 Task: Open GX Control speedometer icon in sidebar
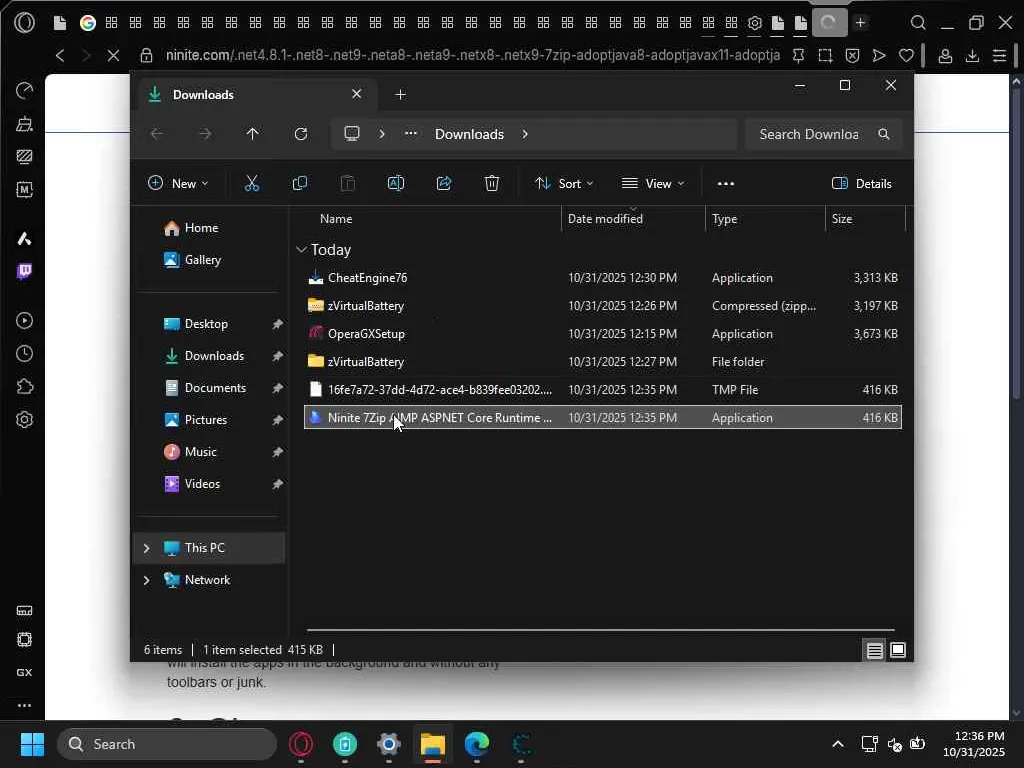(x=24, y=90)
